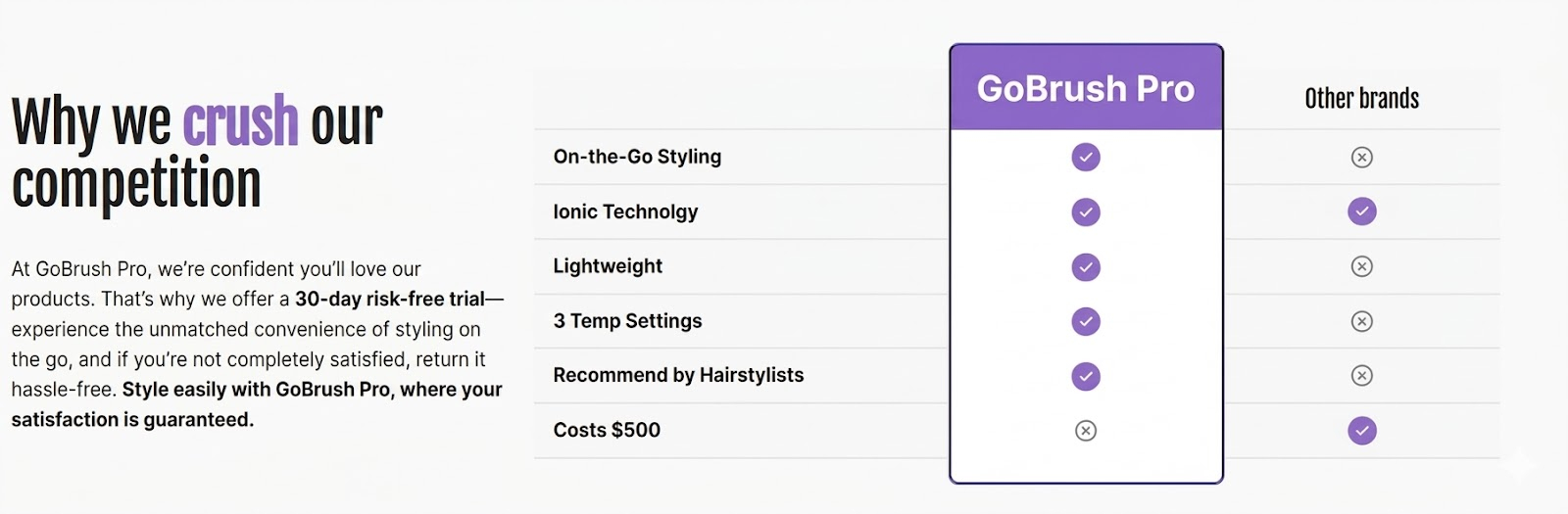Click GoBrush Pro checkmark for 3 Temp Settings
This screenshot has width=1568, height=514.
click(1086, 321)
